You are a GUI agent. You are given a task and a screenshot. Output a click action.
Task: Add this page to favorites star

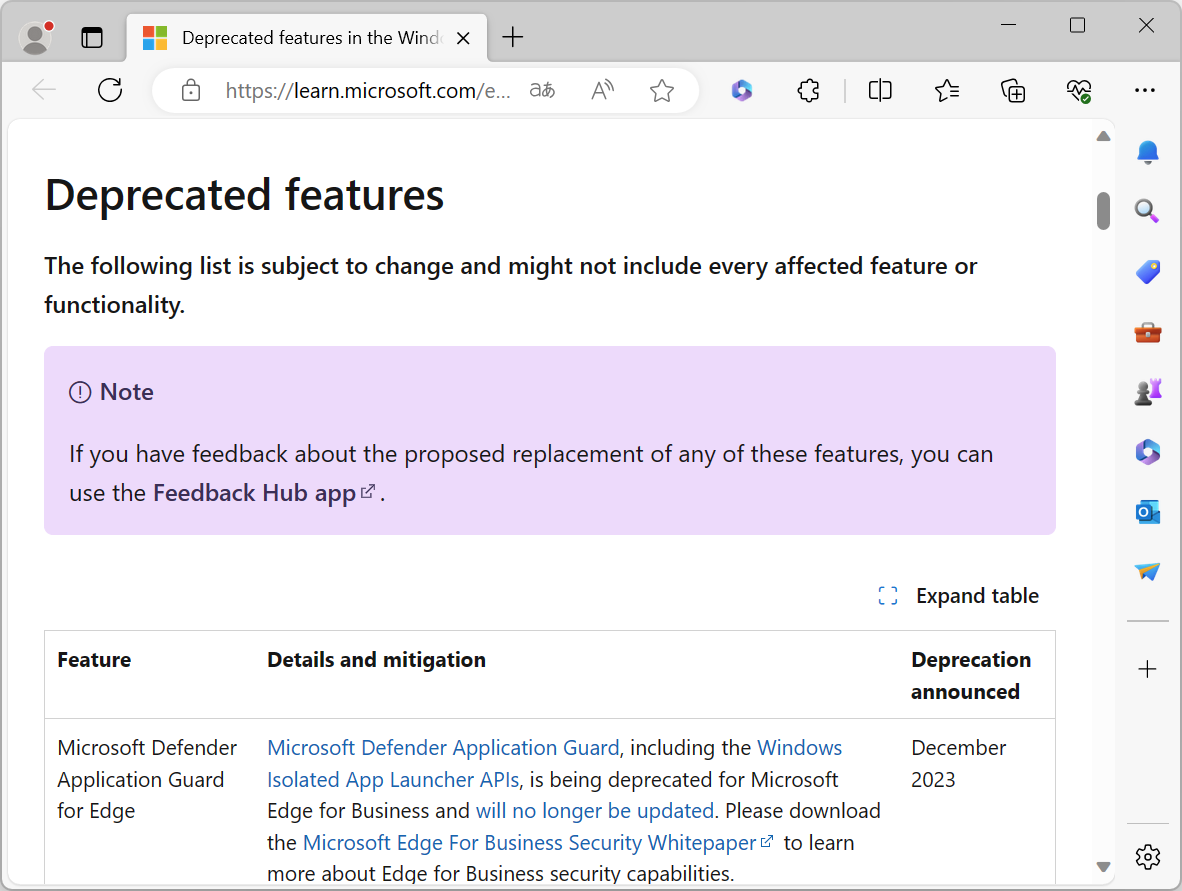click(x=661, y=91)
